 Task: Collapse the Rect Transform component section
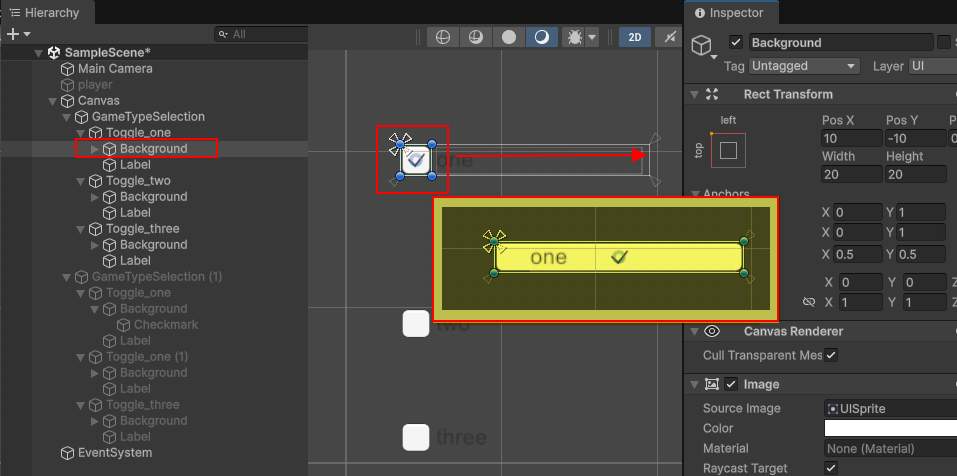(x=694, y=94)
